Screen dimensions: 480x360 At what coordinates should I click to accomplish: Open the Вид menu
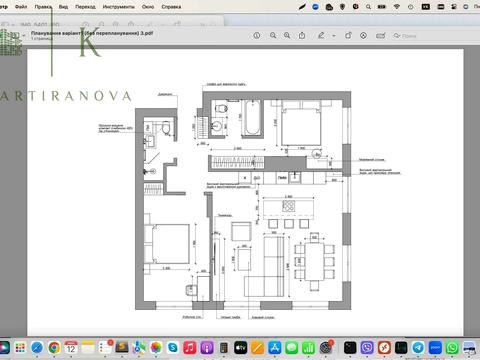coord(63,7)
